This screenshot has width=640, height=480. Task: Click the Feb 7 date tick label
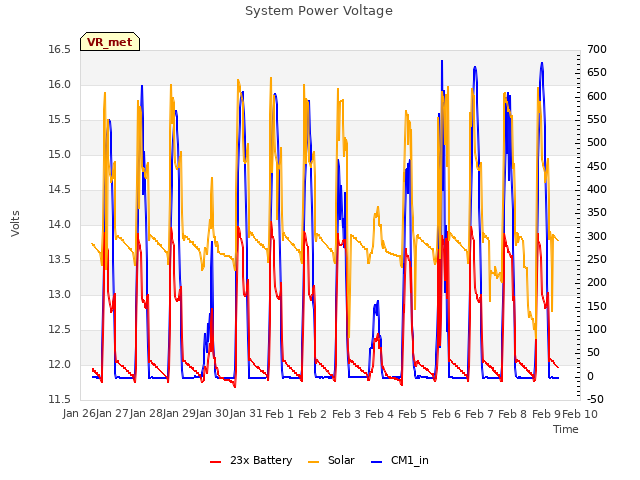(x=480, y=414)
